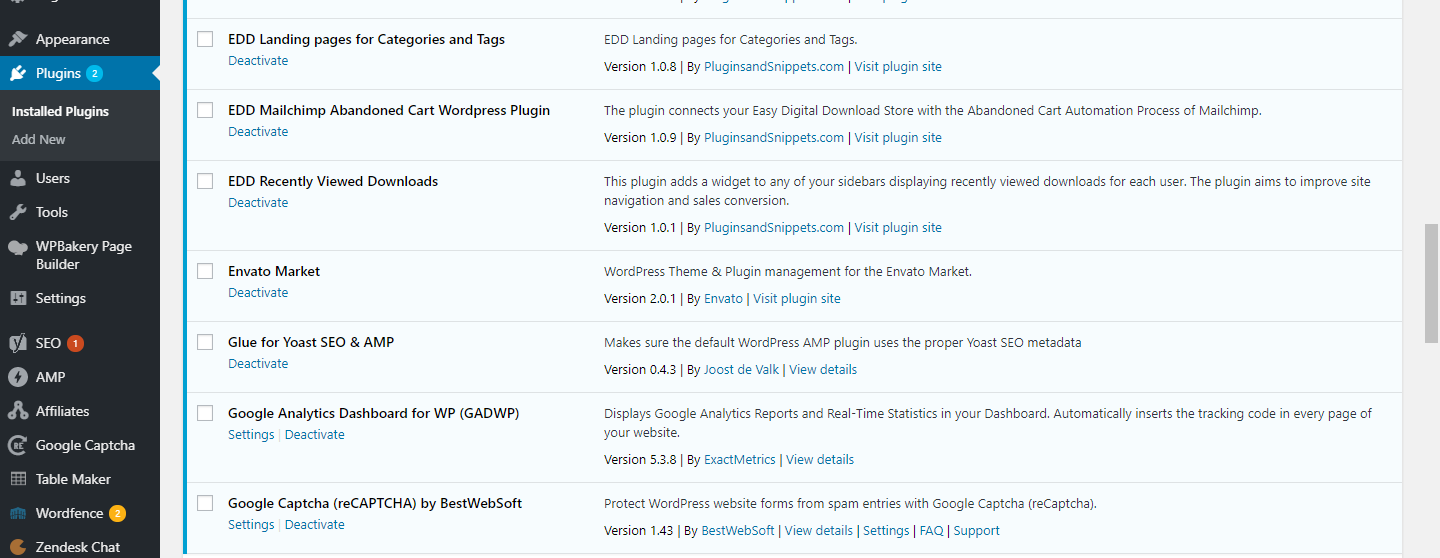Click the AMP lightning bolt icon
The image size is (1440, 558).
tap(17, 377)
